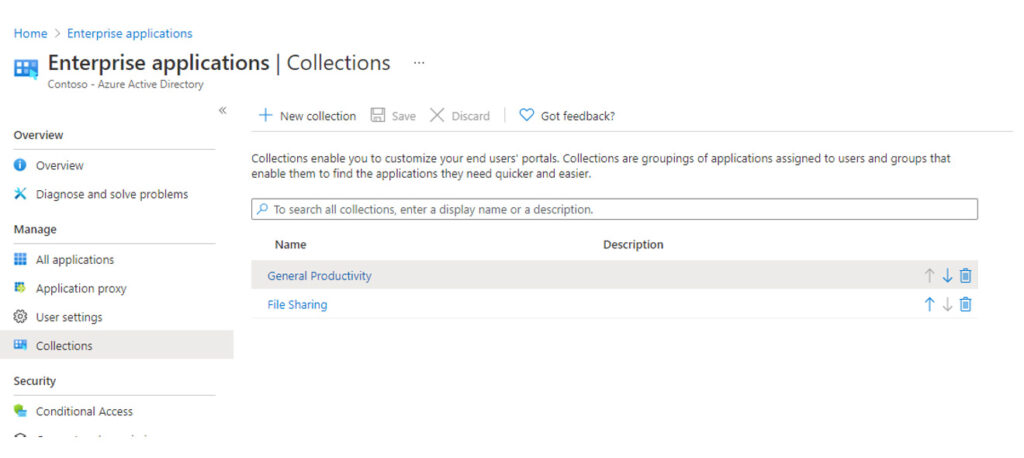Click the Enterprise applications header icon

(26, 68)
